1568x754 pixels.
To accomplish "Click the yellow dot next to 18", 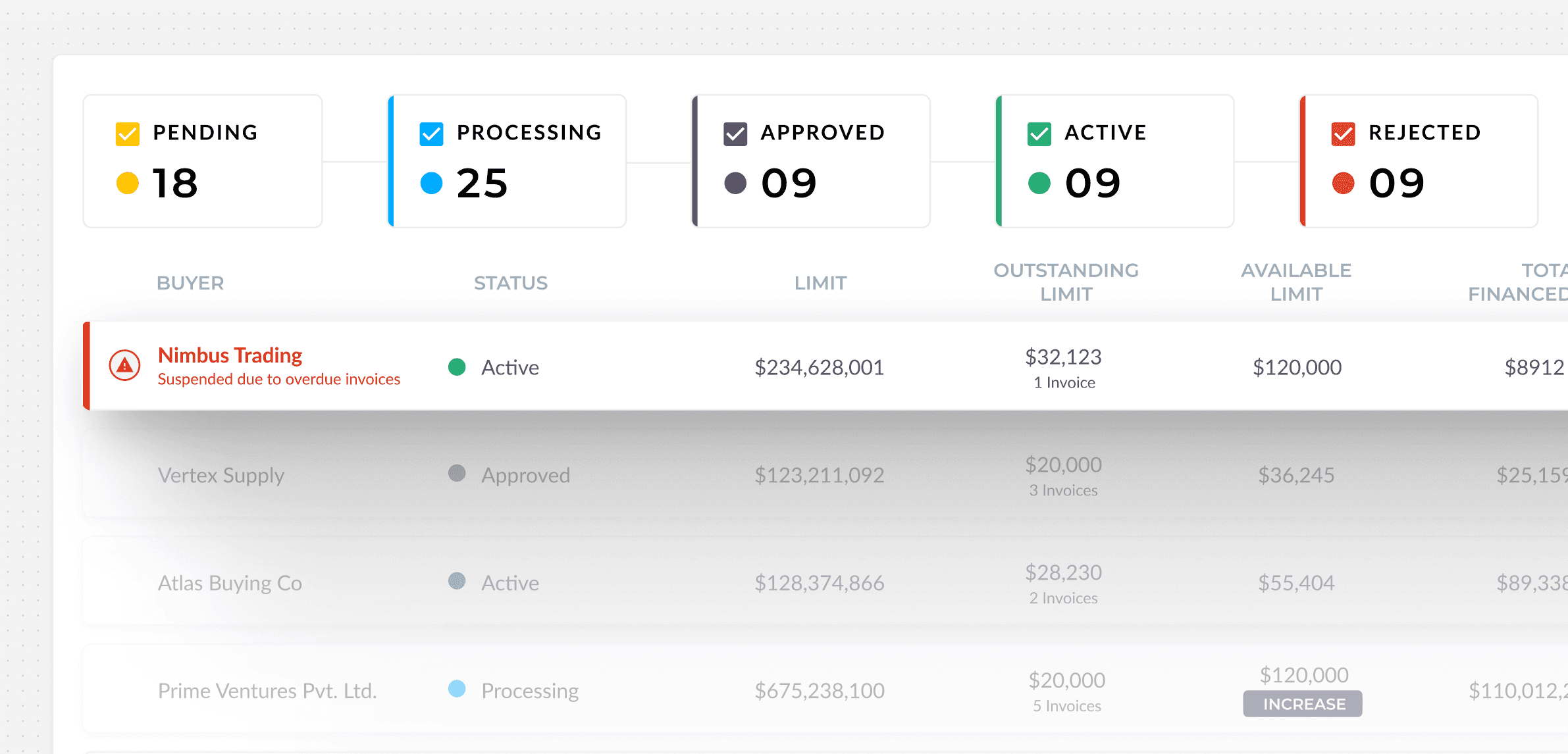I will coord(128,183).
